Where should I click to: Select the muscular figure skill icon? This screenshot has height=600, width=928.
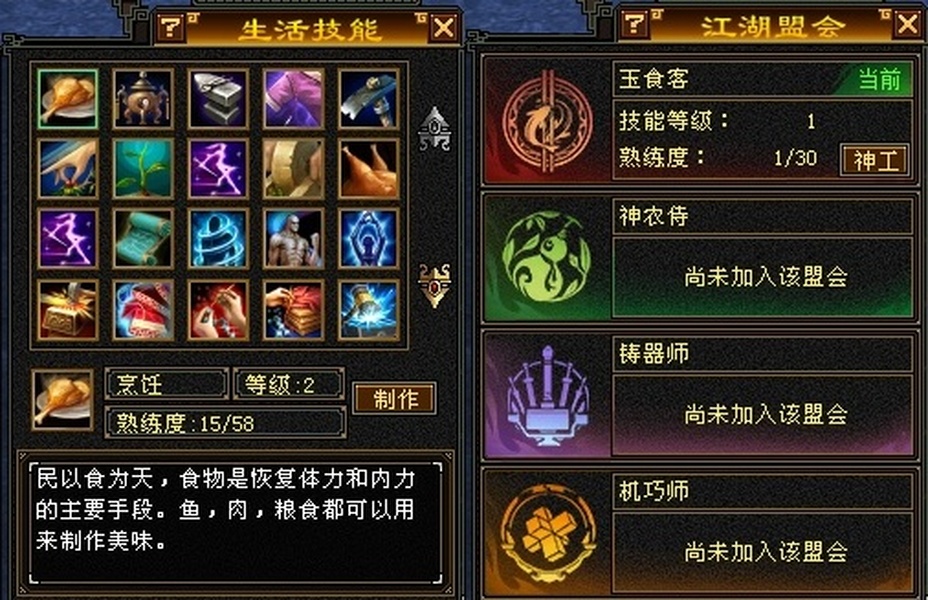pos(294,238)
